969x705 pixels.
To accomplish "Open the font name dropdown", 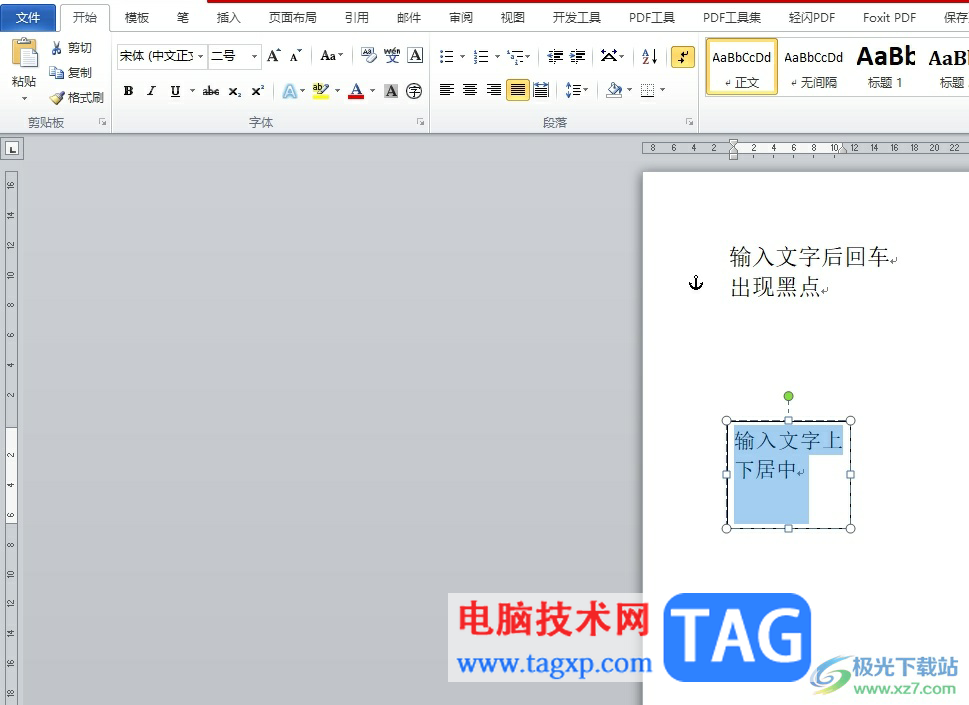I will [200, 56].
